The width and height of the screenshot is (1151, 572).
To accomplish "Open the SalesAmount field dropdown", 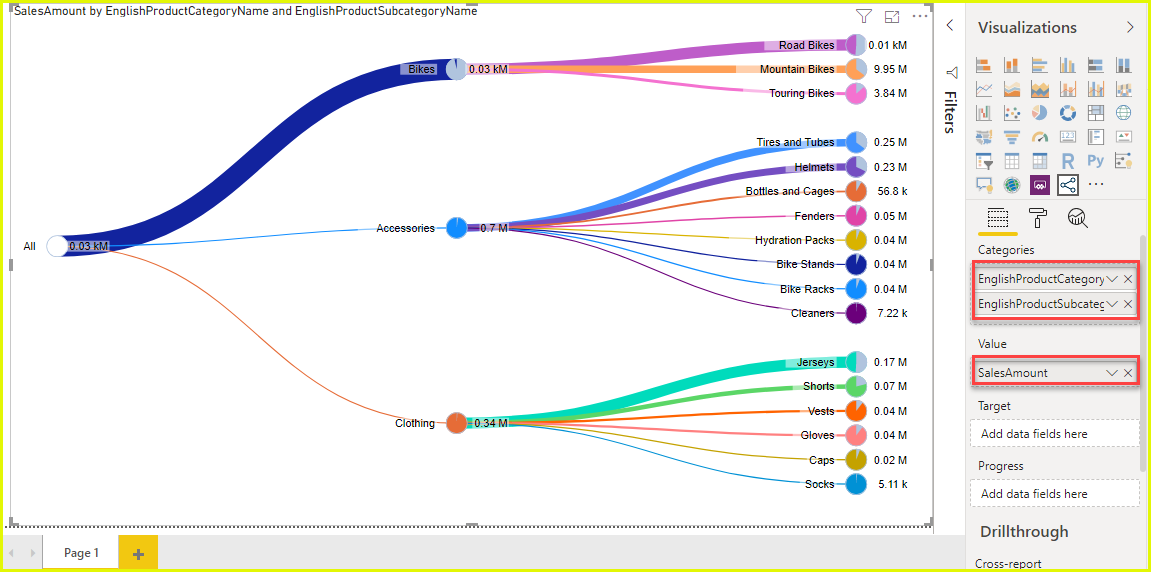I will 1112,373.
